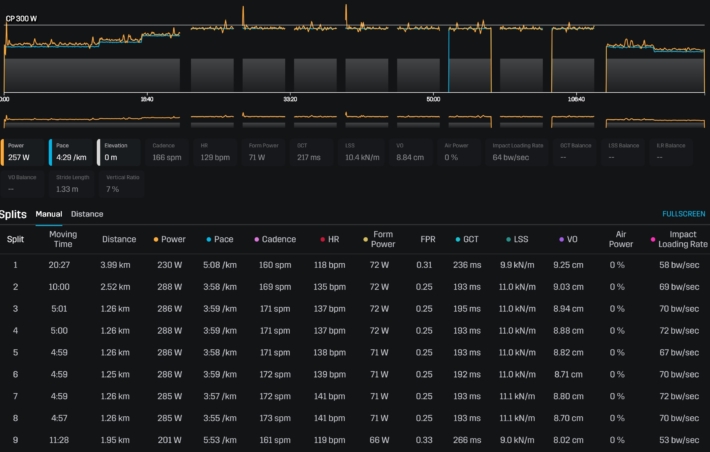Click the green LSS column dot icon
This screenshot has width=710, height=452.
[x=507, y=240]
